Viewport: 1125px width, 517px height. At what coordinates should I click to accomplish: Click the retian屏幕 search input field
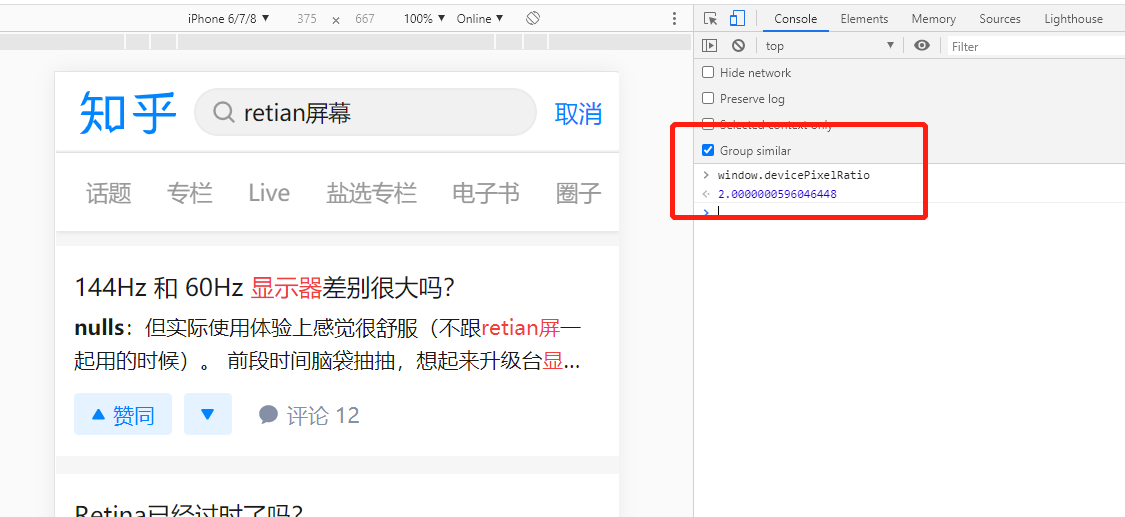[x=365, y=113]
